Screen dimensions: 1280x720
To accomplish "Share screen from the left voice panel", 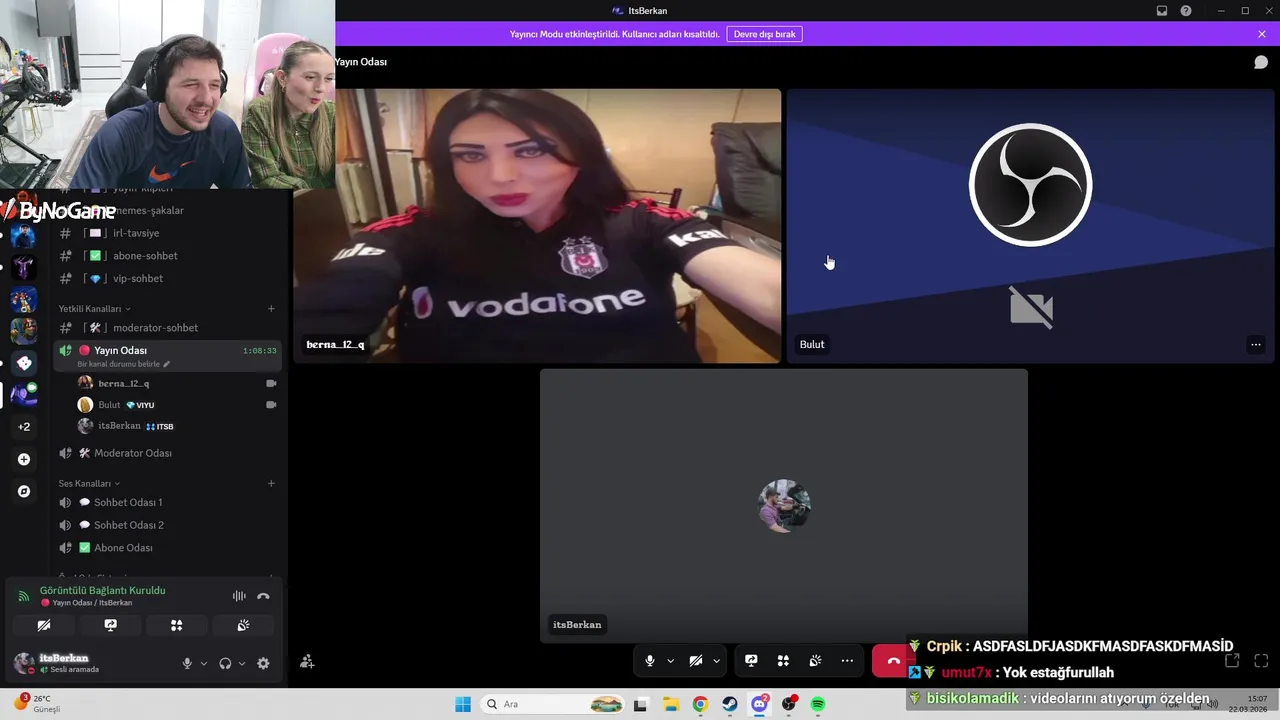I will pyautogui.click(x=110, y=625).
